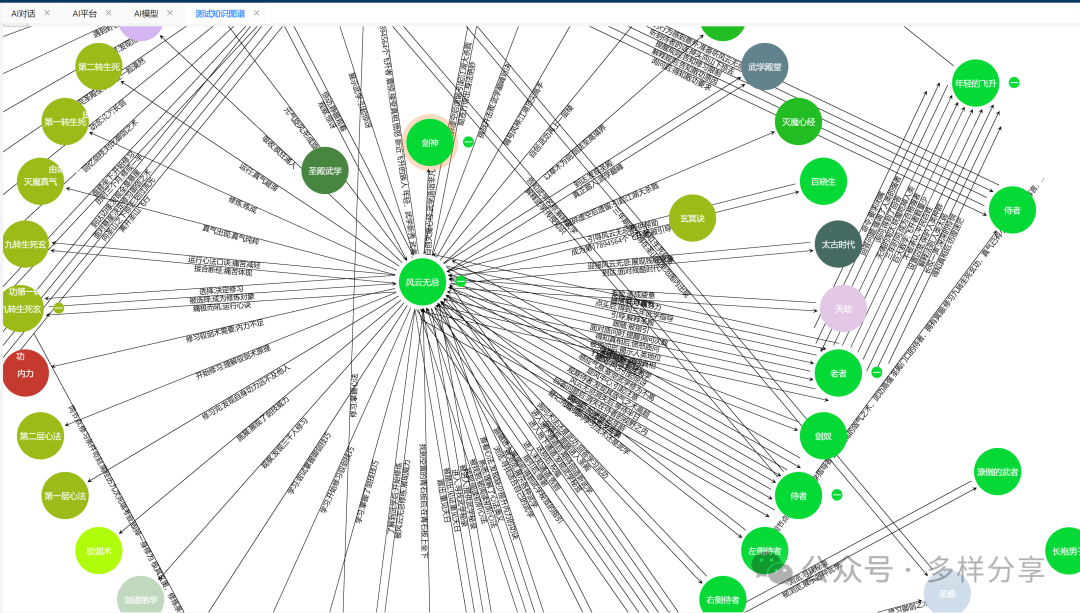Viewport: 1080px width, 613px height.
Task: Pick the 太古时代 dark teal node
Action: click(x=838, y=244)
